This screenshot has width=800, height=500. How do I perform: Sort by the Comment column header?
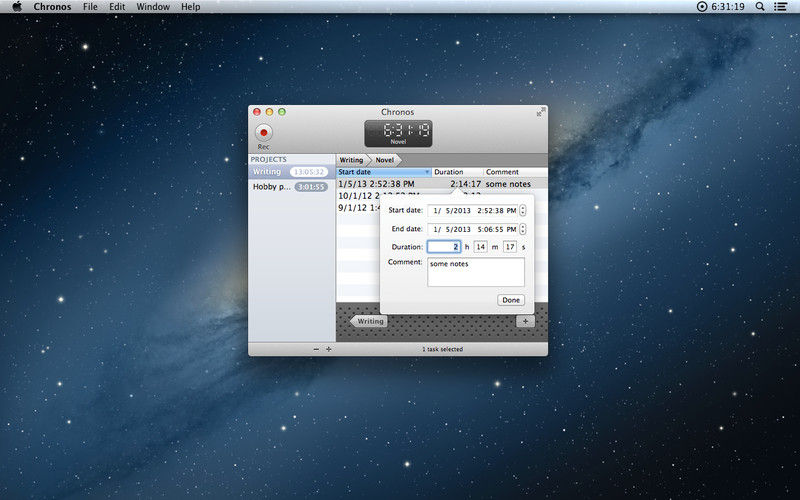(x=515, y=172)
